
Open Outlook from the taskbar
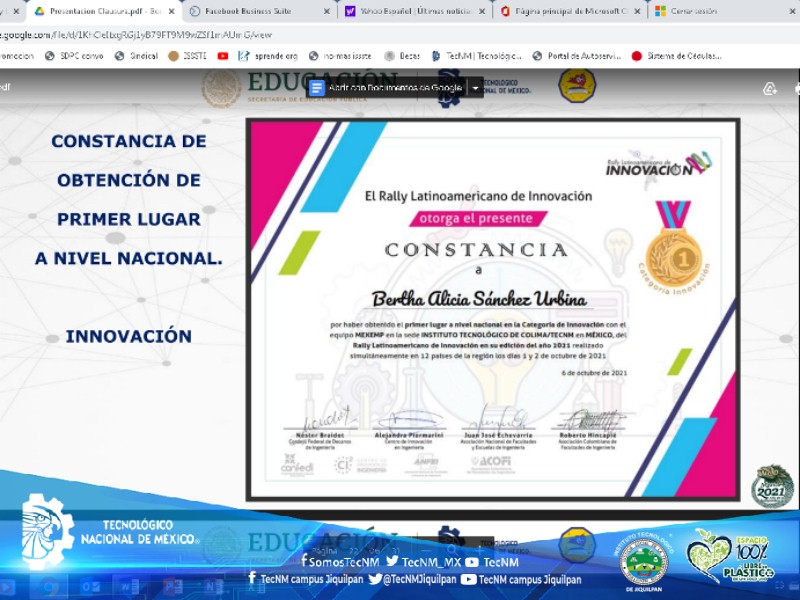(90, 587)
